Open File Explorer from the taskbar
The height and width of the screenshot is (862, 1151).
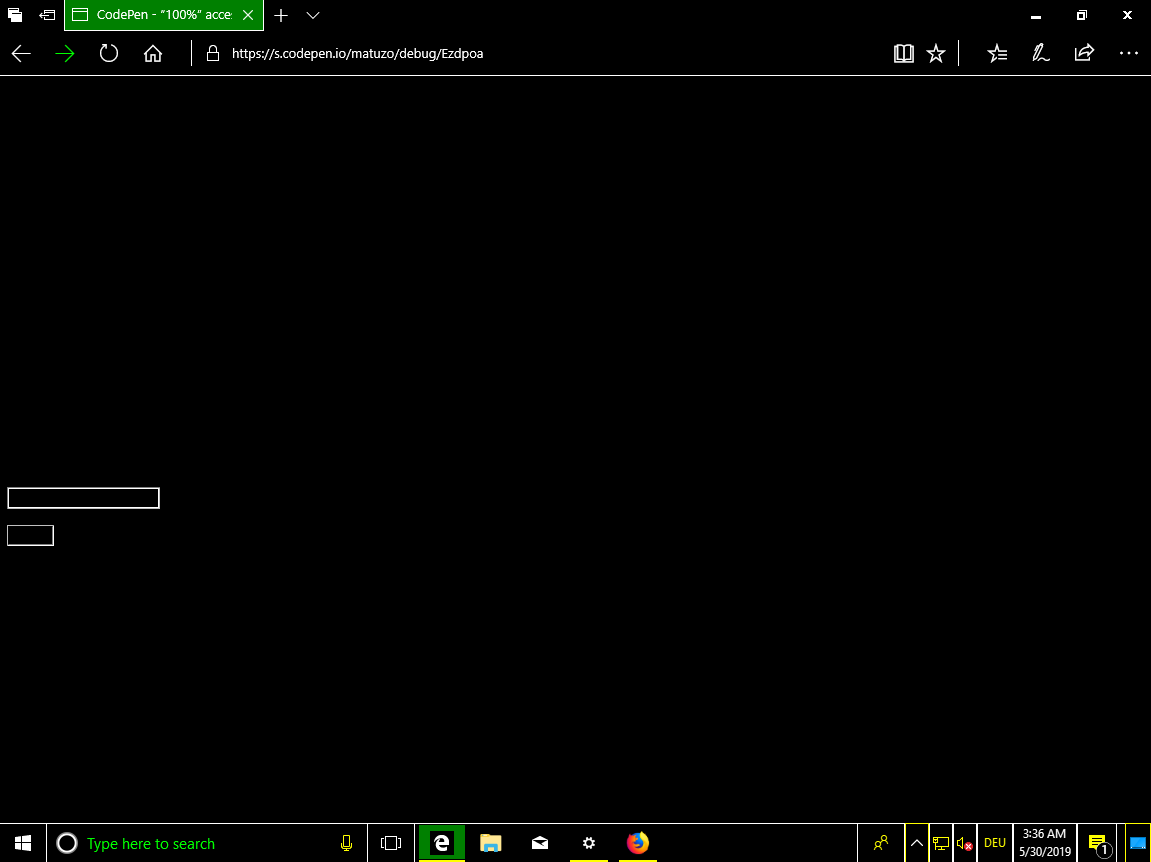(x=490, y=843)
